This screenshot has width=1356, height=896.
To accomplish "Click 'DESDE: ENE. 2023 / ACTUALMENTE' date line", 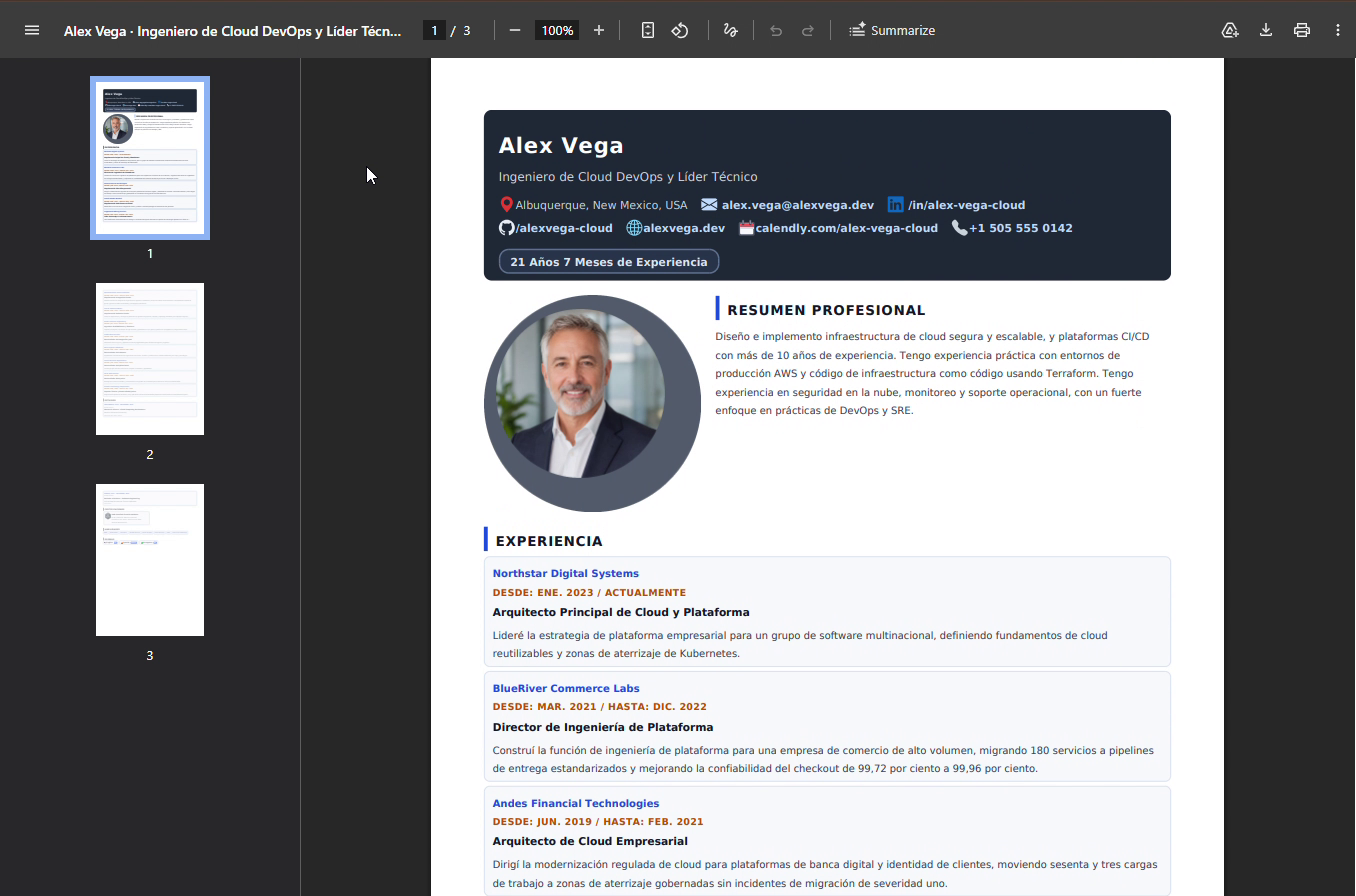I will point(589,592).
